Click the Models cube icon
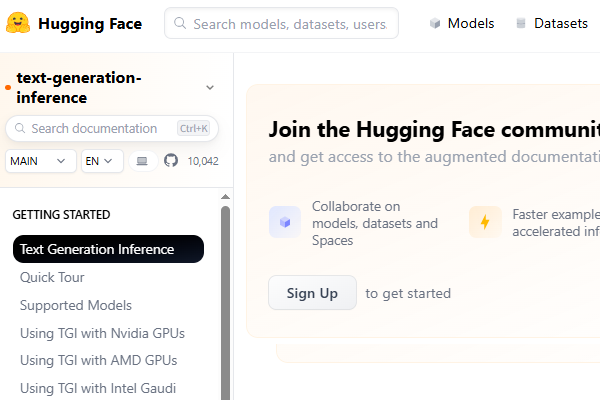 pyautogui.click(x=435, y=23)
